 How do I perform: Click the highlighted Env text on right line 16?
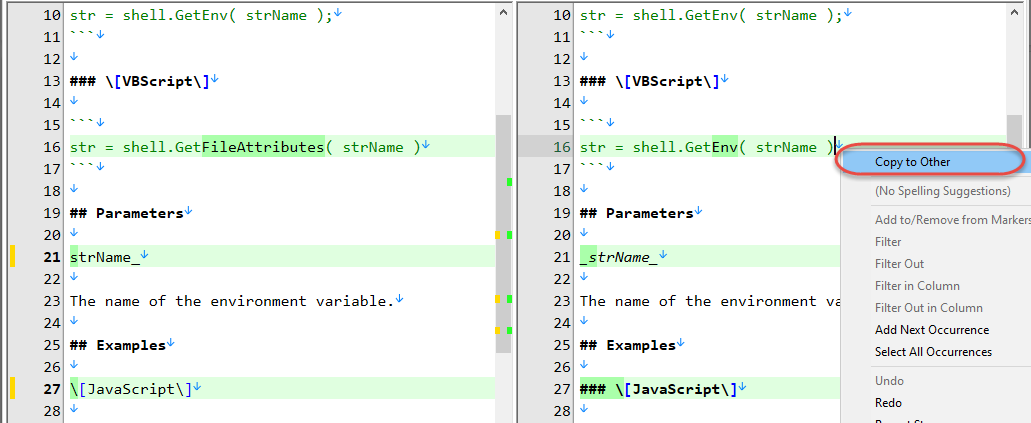[725, 147]
